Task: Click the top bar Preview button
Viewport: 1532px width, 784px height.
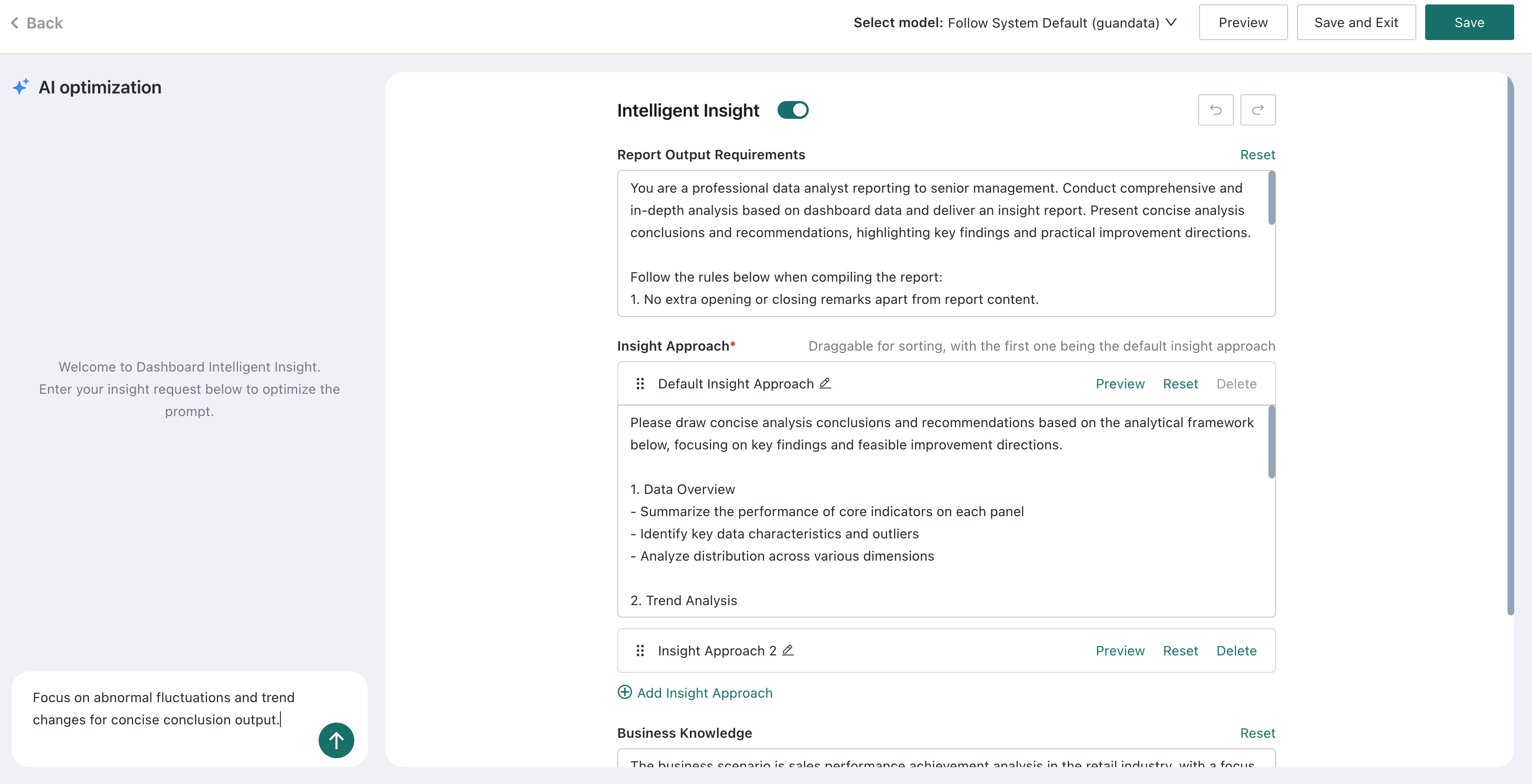Action: tap(1243, 23)
